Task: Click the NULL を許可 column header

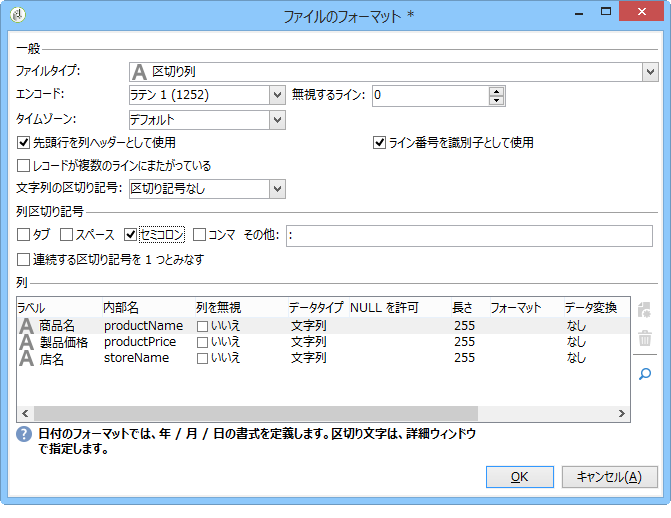Action: pos(400,307)
